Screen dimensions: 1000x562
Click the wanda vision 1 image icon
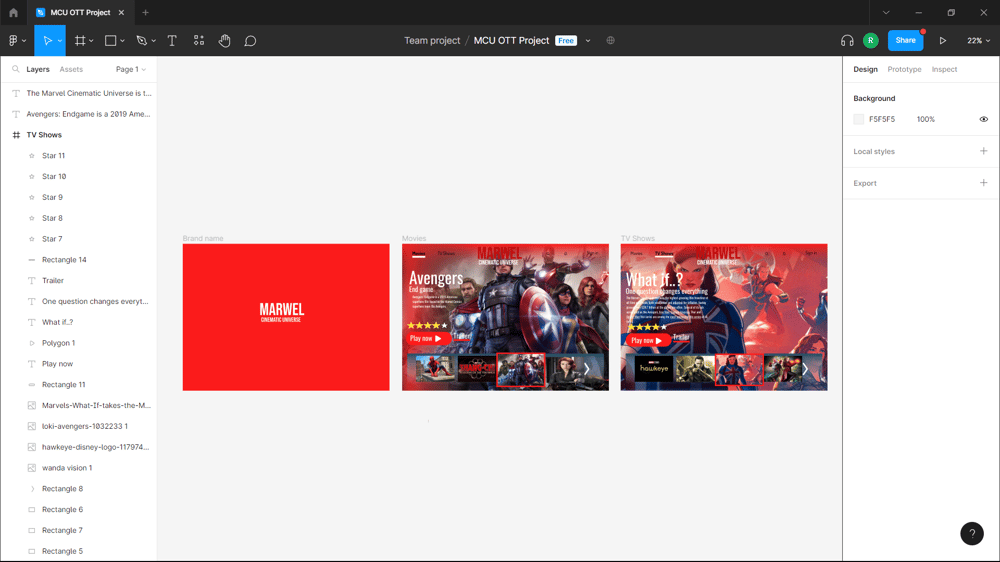pos(31,468)
